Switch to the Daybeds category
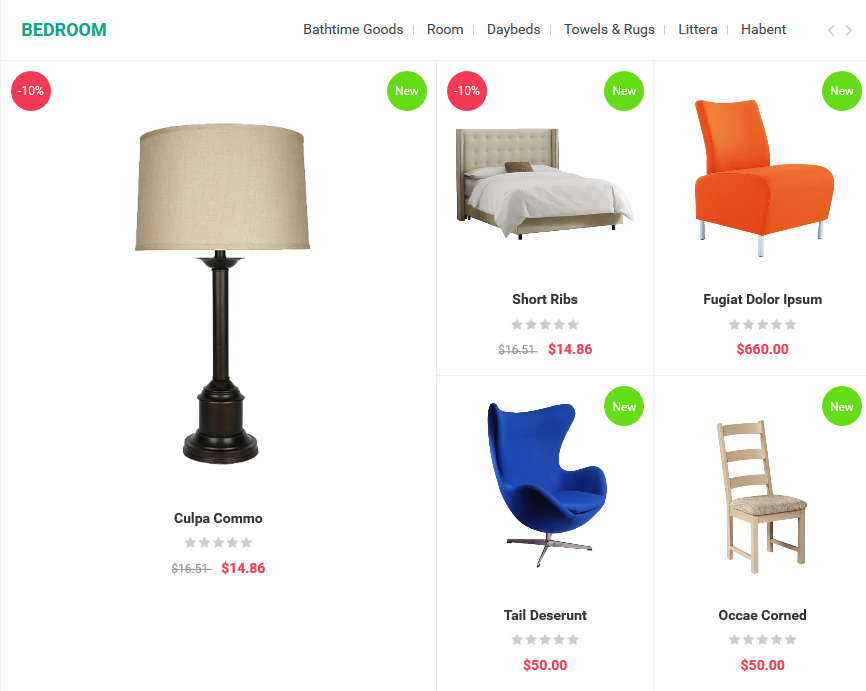This screenshot has width=866, height=691. [x=513, y=29]
